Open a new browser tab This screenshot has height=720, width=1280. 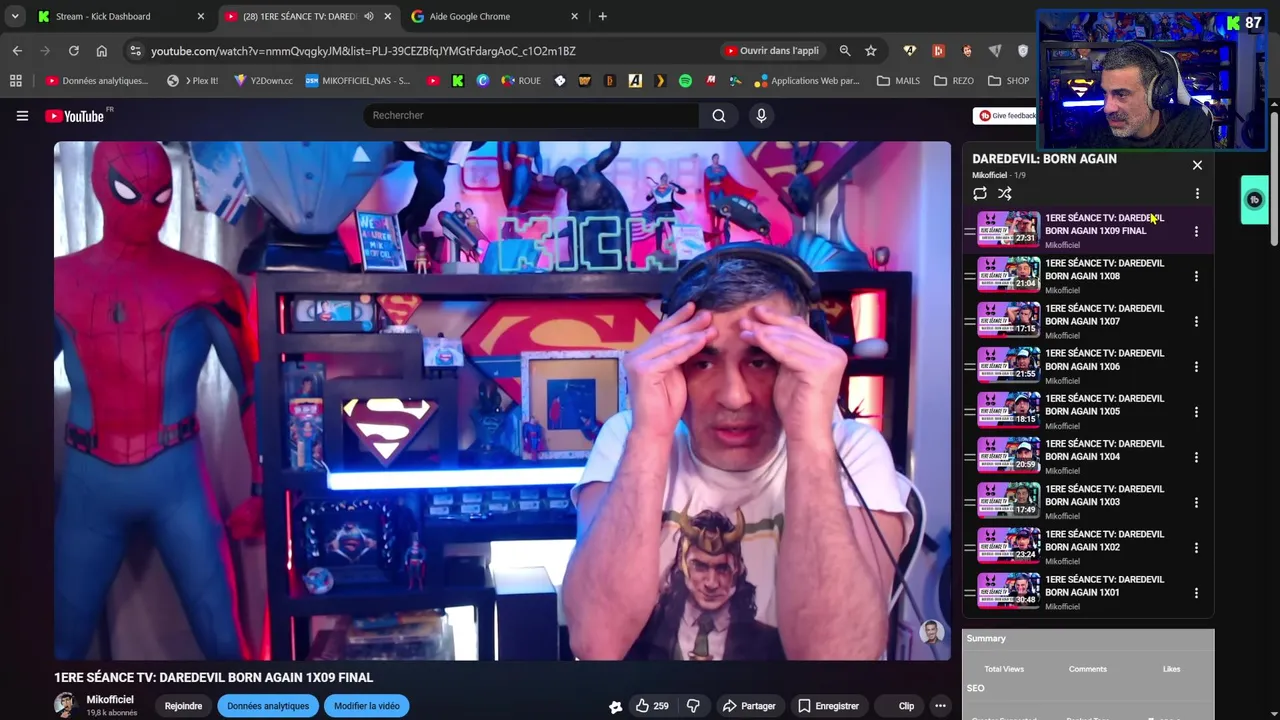[x=602, y=17]
